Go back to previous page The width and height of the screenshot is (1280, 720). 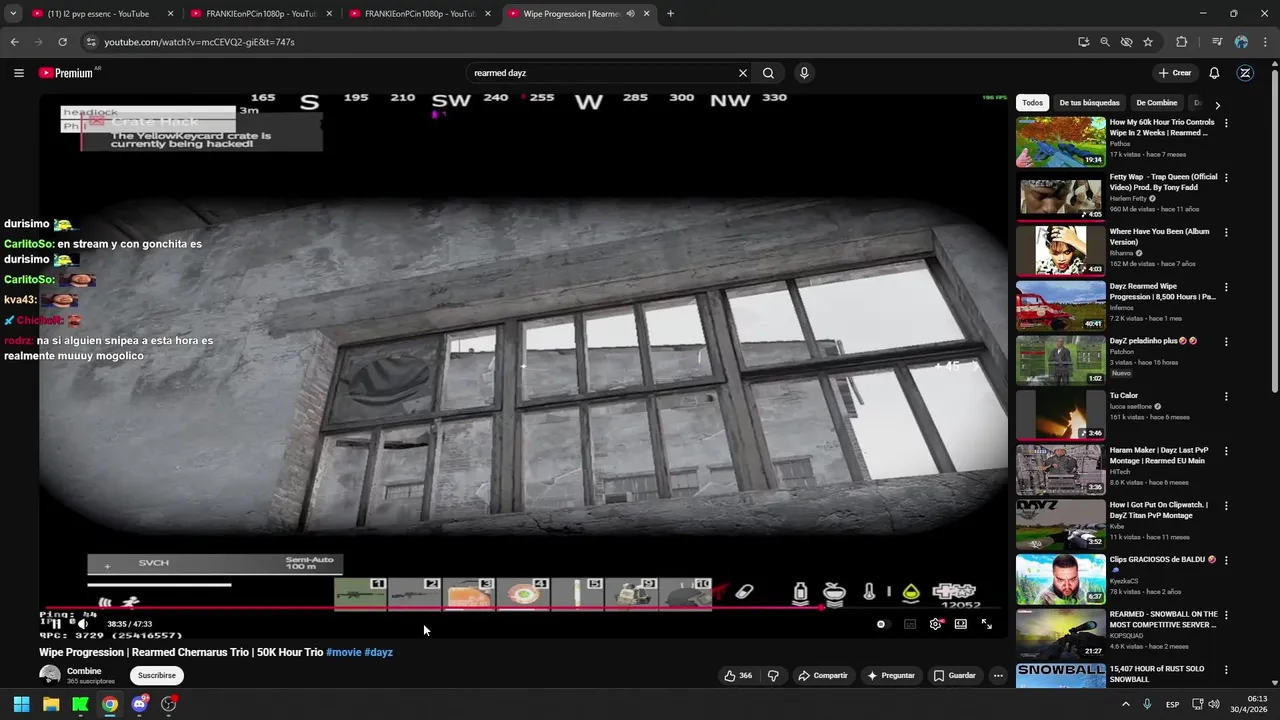click(14, 42)
